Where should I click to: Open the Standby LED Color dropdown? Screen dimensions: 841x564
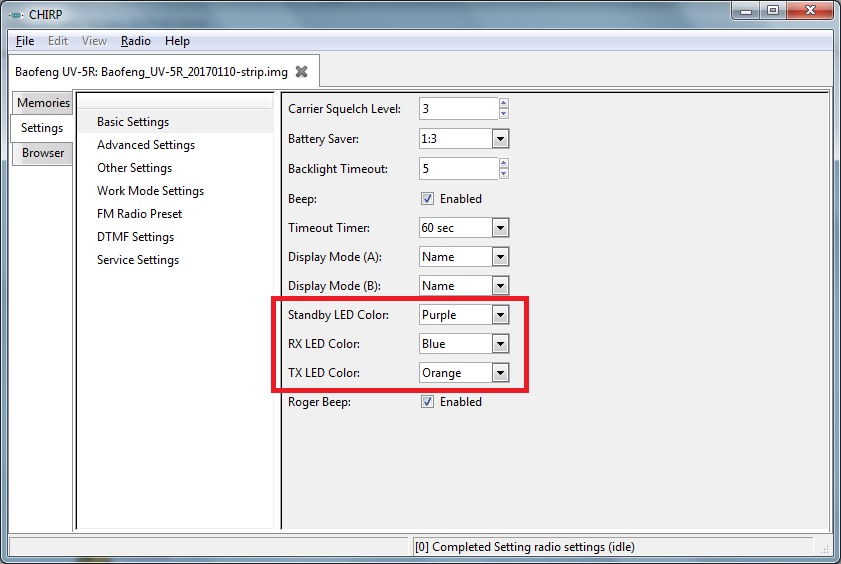[500, 315]
